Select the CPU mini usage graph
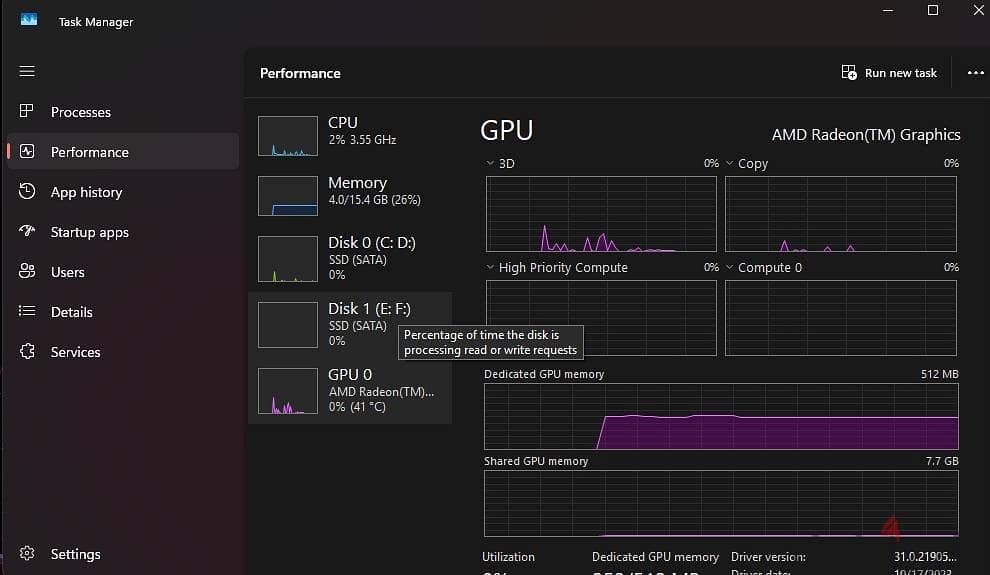Screen dimensions: 990x575 click(288, 136)
